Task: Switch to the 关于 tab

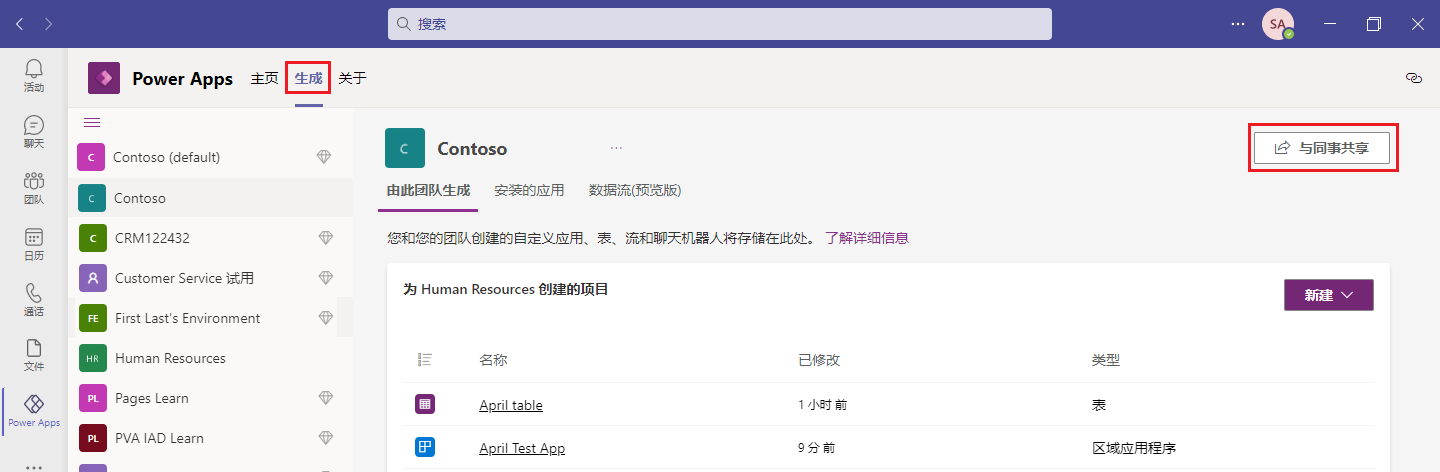Action: pyautogui.click(x=352, y=78)
